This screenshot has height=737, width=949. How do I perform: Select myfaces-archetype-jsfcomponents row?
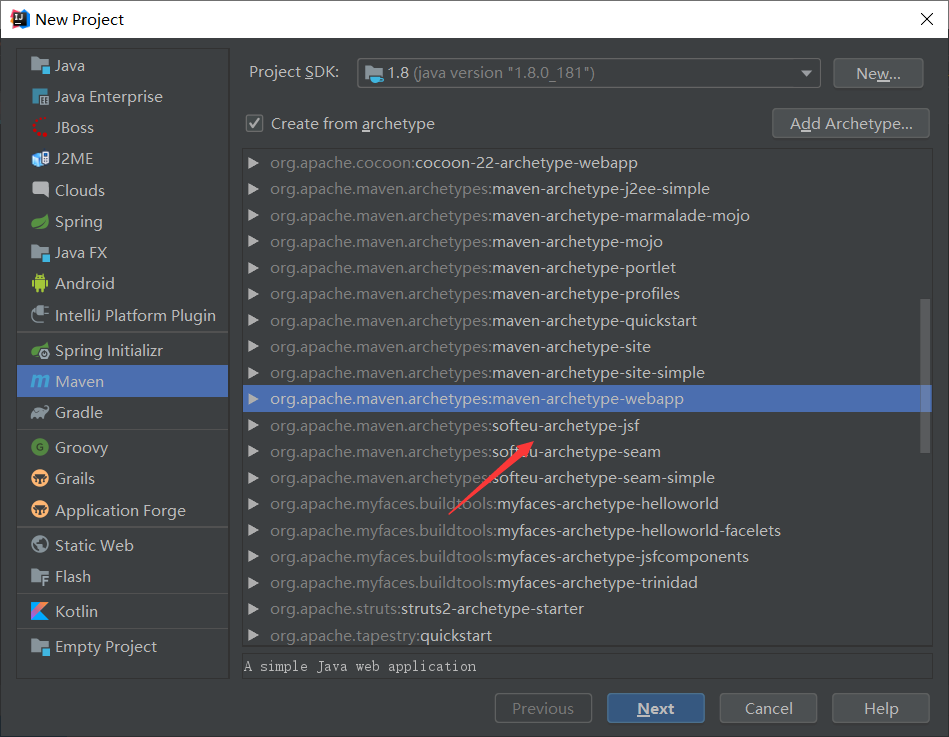587,556
